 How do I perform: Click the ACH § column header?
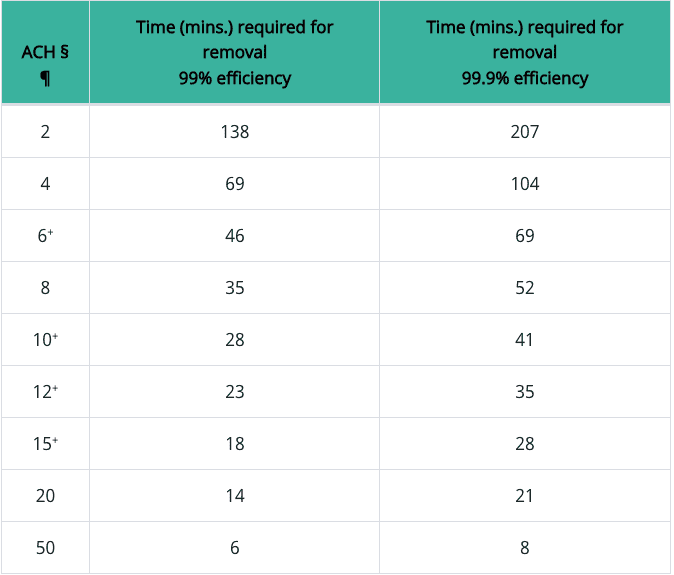[45, 52]
